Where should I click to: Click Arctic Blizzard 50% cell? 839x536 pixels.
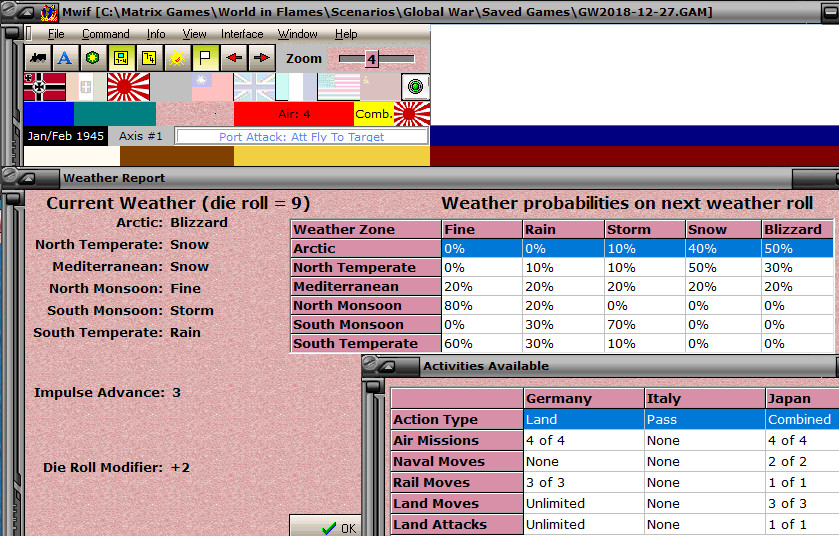797,249
